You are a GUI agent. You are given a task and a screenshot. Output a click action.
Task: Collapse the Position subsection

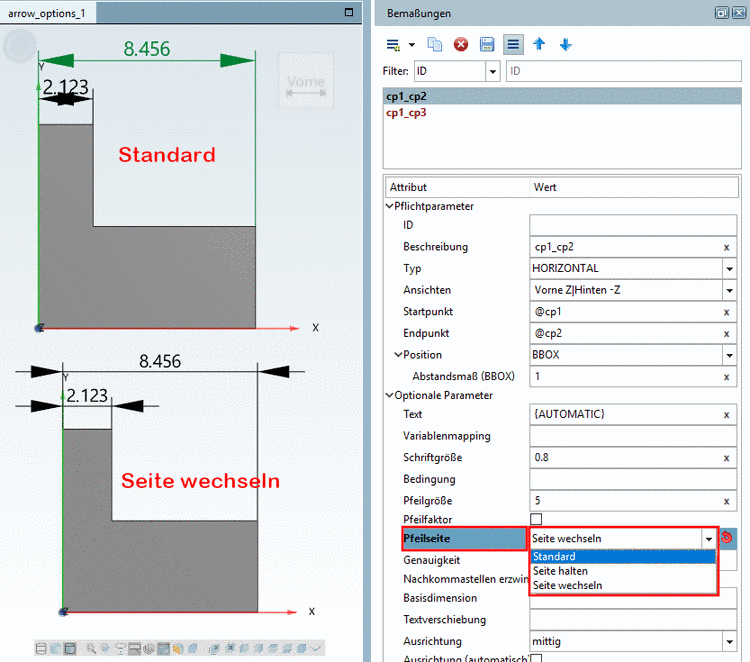coord(398,354)
